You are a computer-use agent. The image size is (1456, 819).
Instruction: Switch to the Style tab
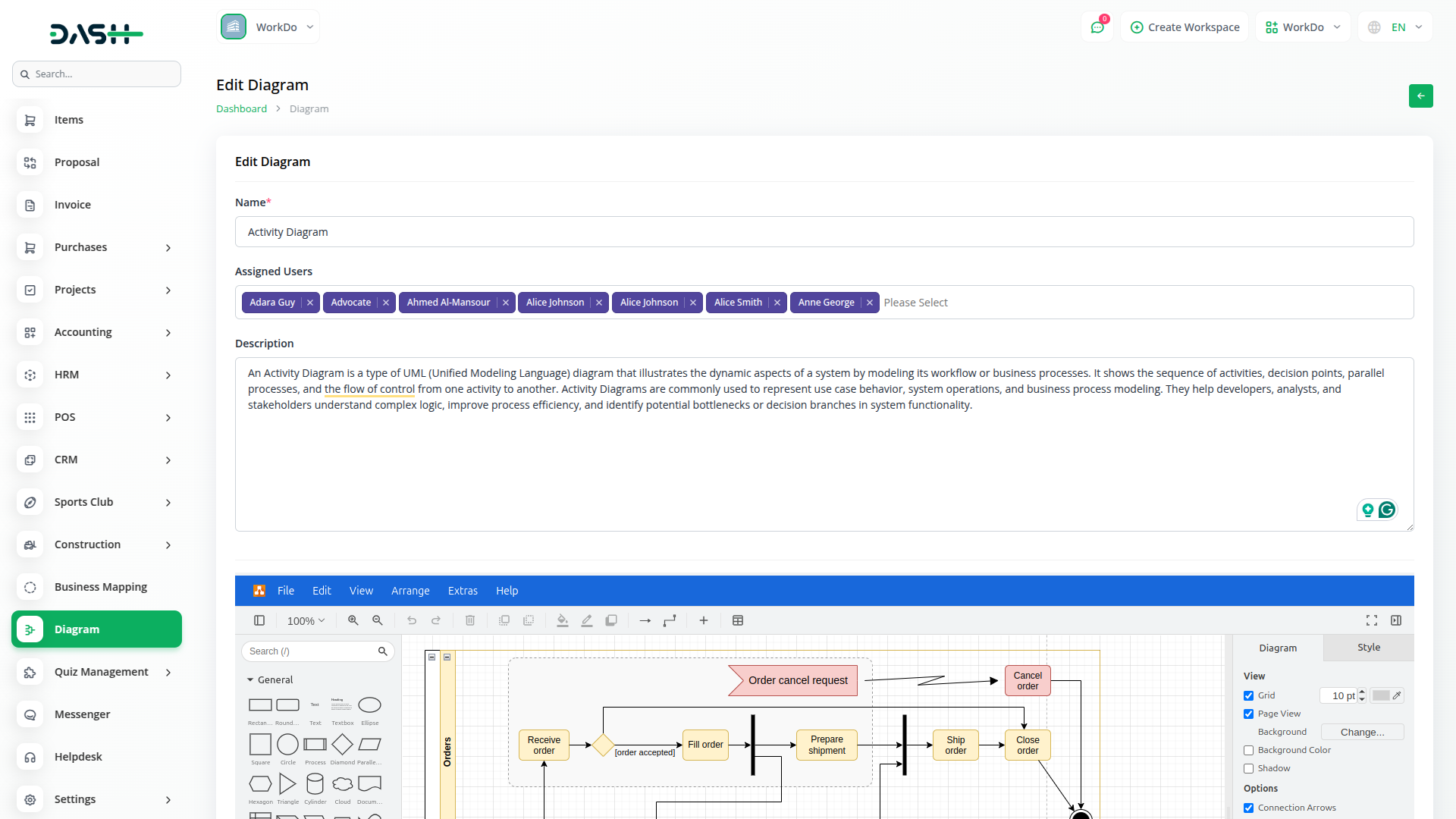[1368, 648]
